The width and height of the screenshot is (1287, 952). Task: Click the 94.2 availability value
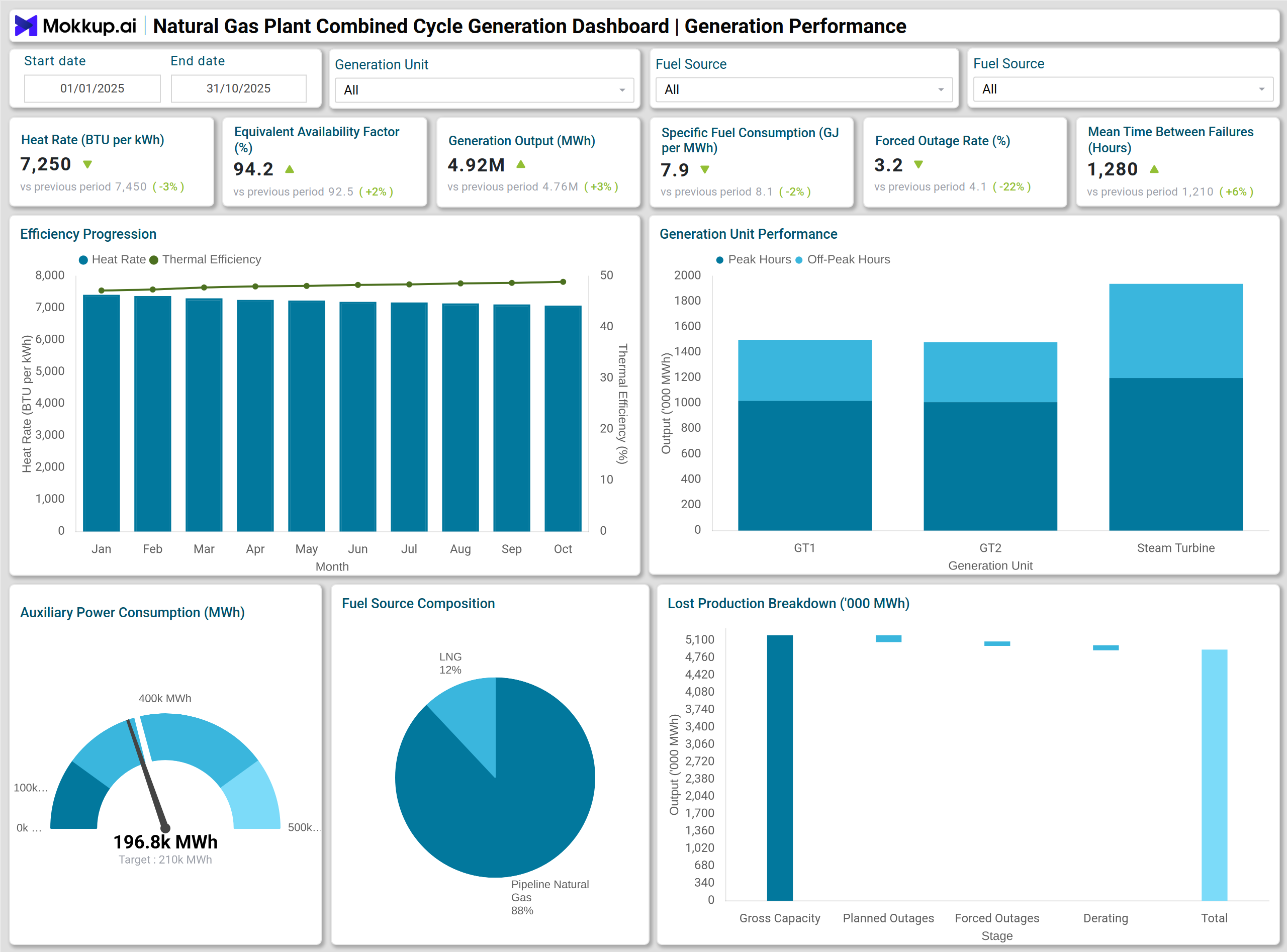pos(253,169)
